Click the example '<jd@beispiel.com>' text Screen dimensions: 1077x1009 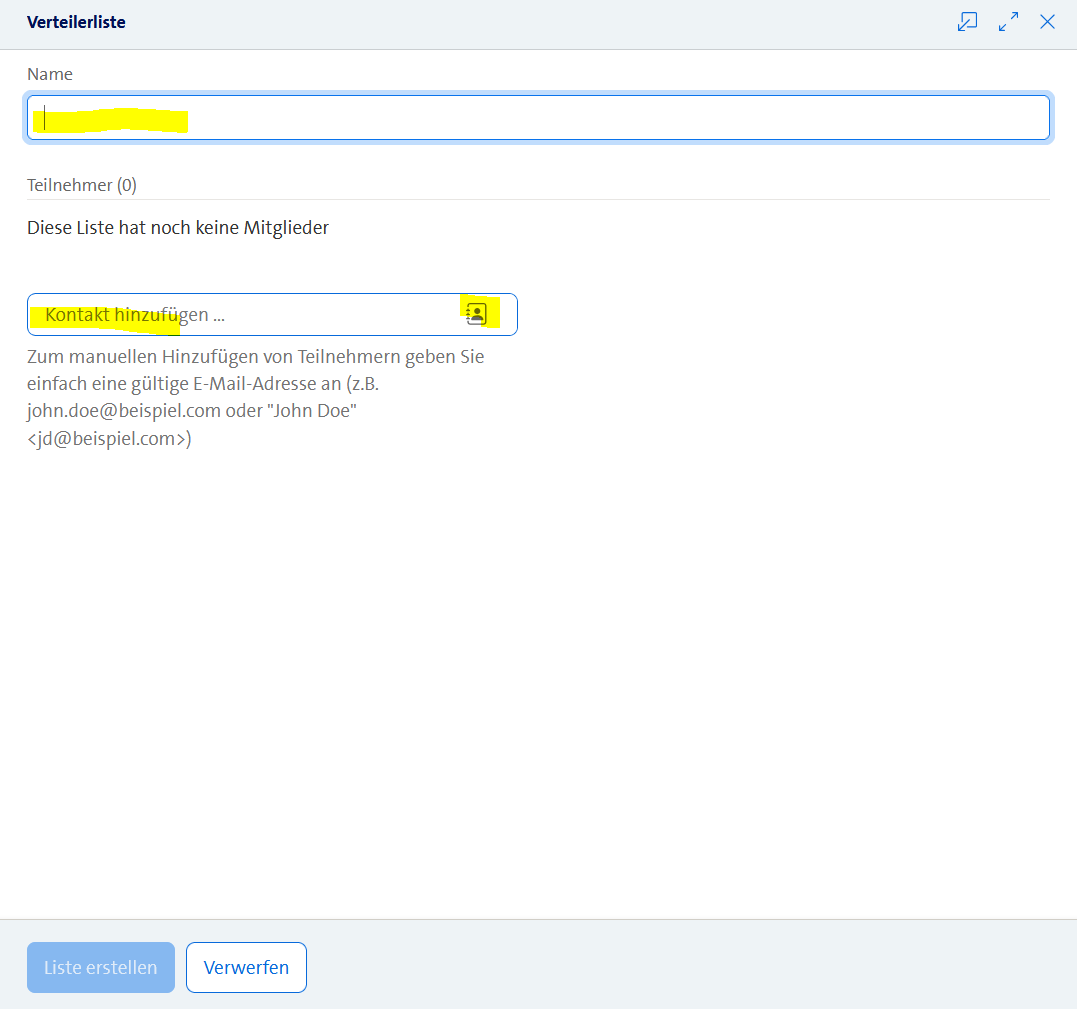tap(109, 438)
